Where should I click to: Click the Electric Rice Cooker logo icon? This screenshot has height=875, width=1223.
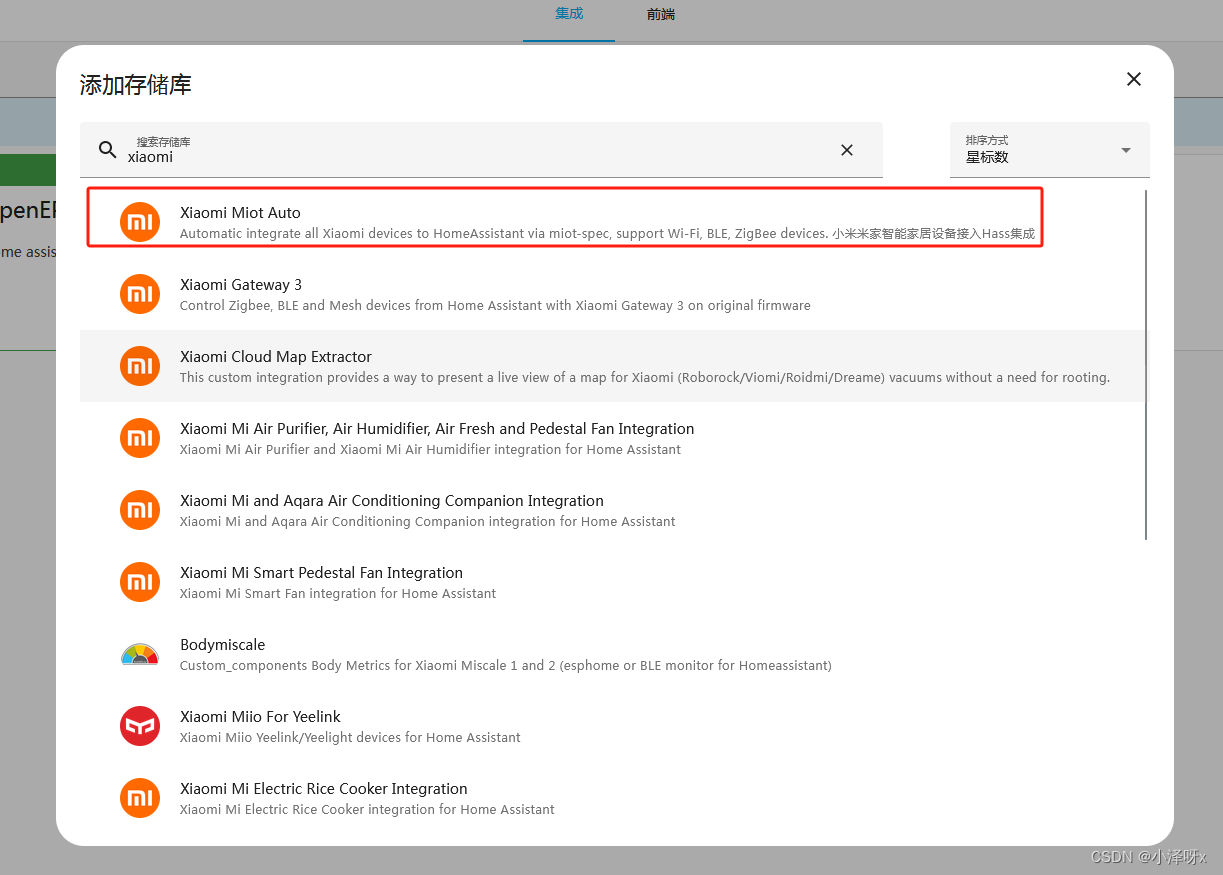(140, 798)
